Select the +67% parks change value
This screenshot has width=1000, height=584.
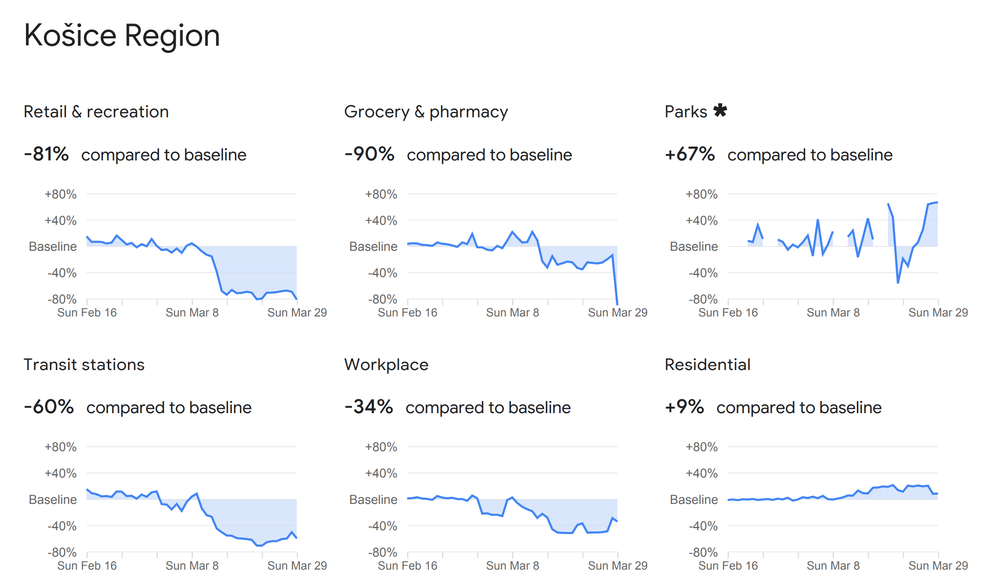click(690, 155)
